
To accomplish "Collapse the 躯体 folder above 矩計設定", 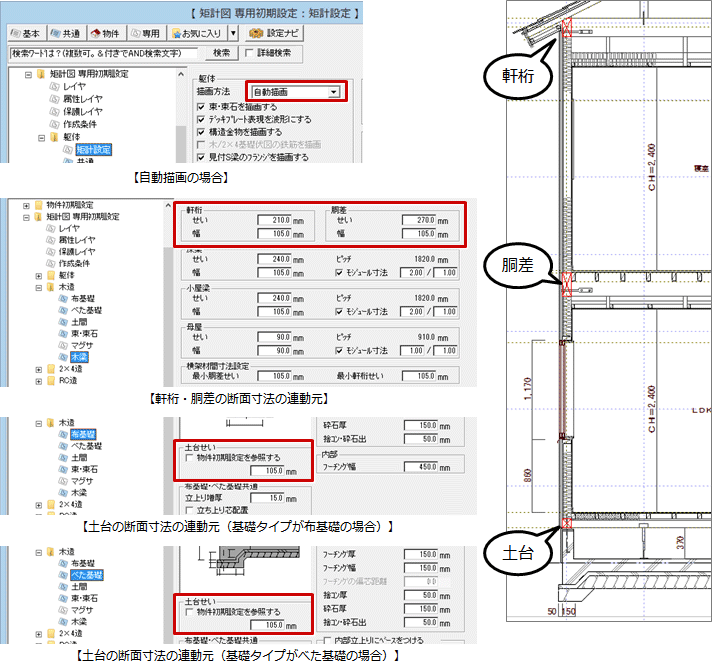I will pyautogui.click(x=41, y=138).
